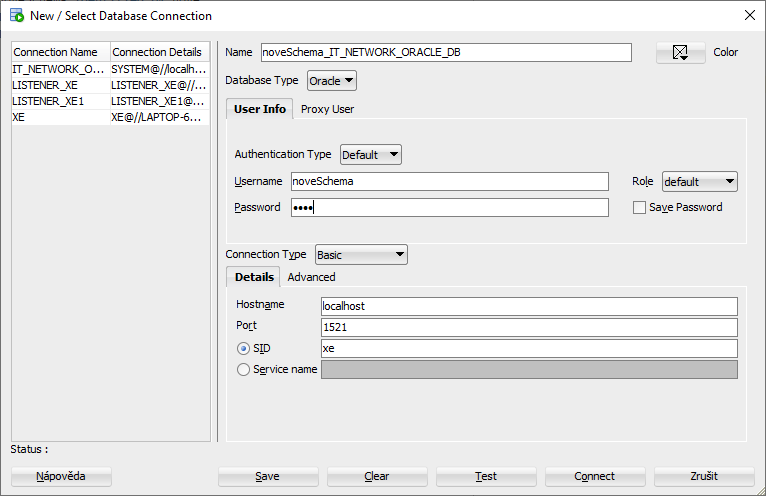Select the Service name radio button
766x496 pixels.
pyautogui.click(x=243, y=370)
